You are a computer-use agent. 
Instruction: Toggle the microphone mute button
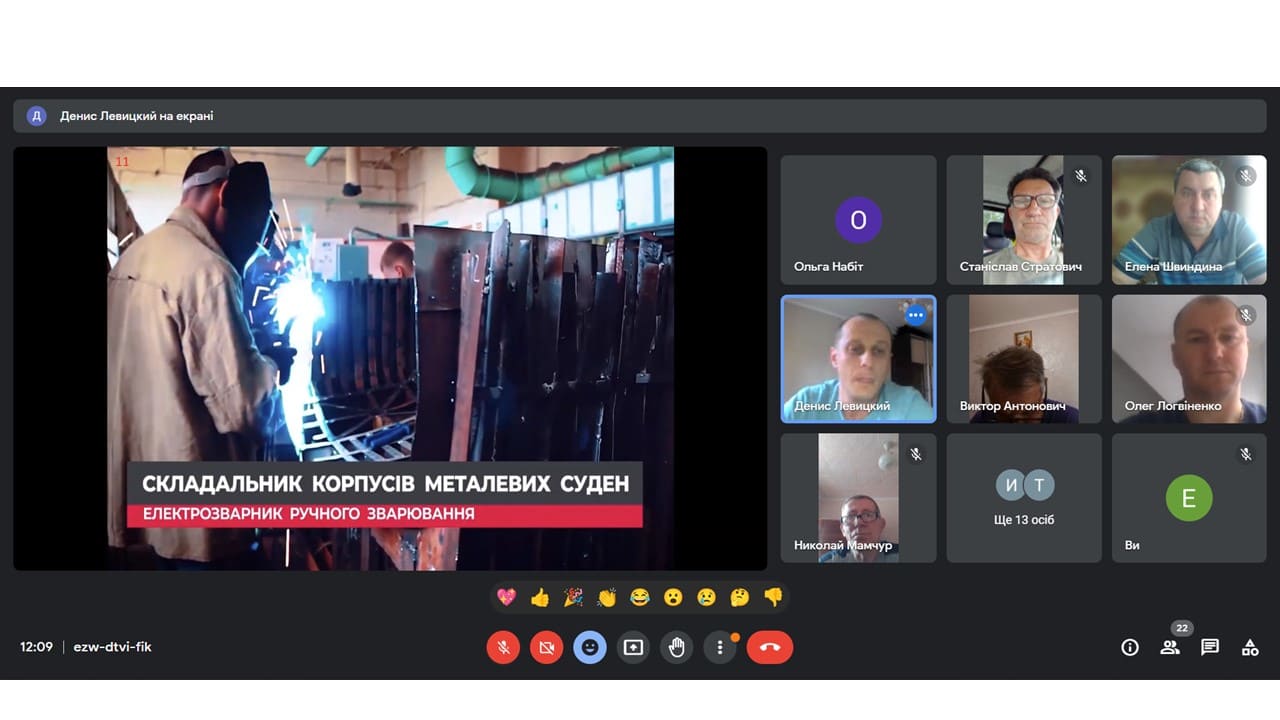tap(504, 647)
